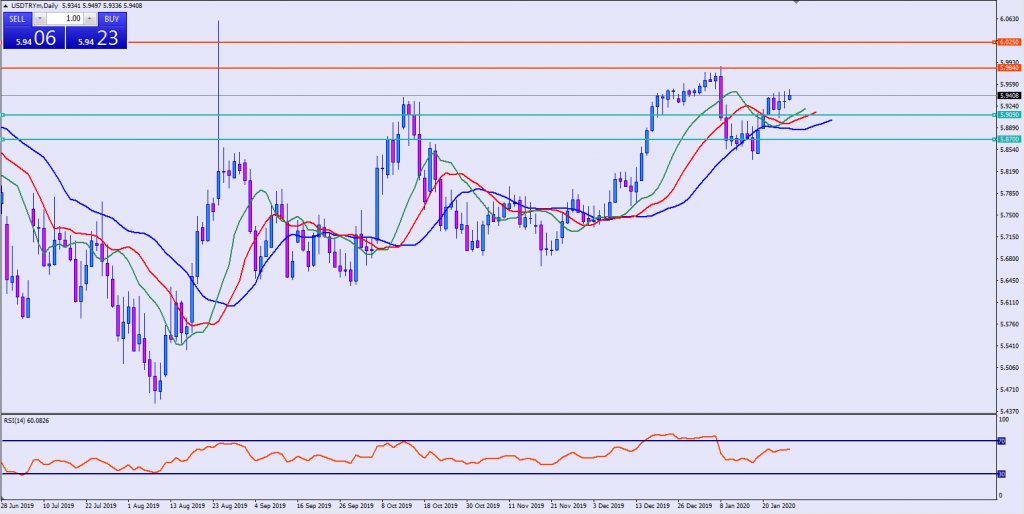Increase lot volume with up arrow

tap(90, 19)
